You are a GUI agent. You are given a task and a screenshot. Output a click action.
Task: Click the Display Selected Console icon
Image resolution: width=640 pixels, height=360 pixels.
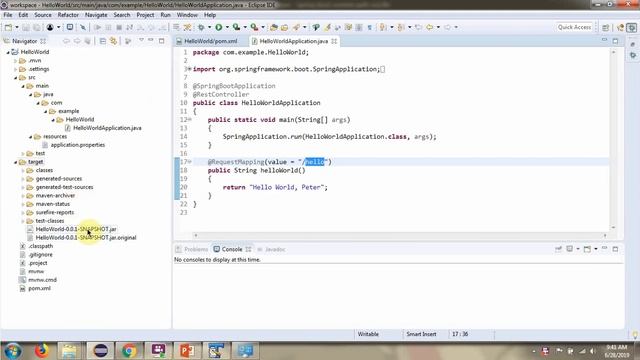tap(570, 249)
